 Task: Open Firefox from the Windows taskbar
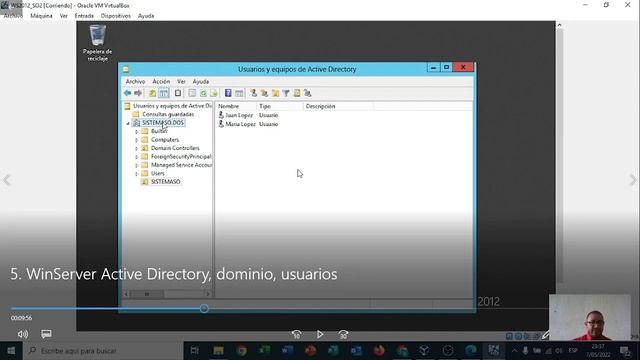[379, 351]
